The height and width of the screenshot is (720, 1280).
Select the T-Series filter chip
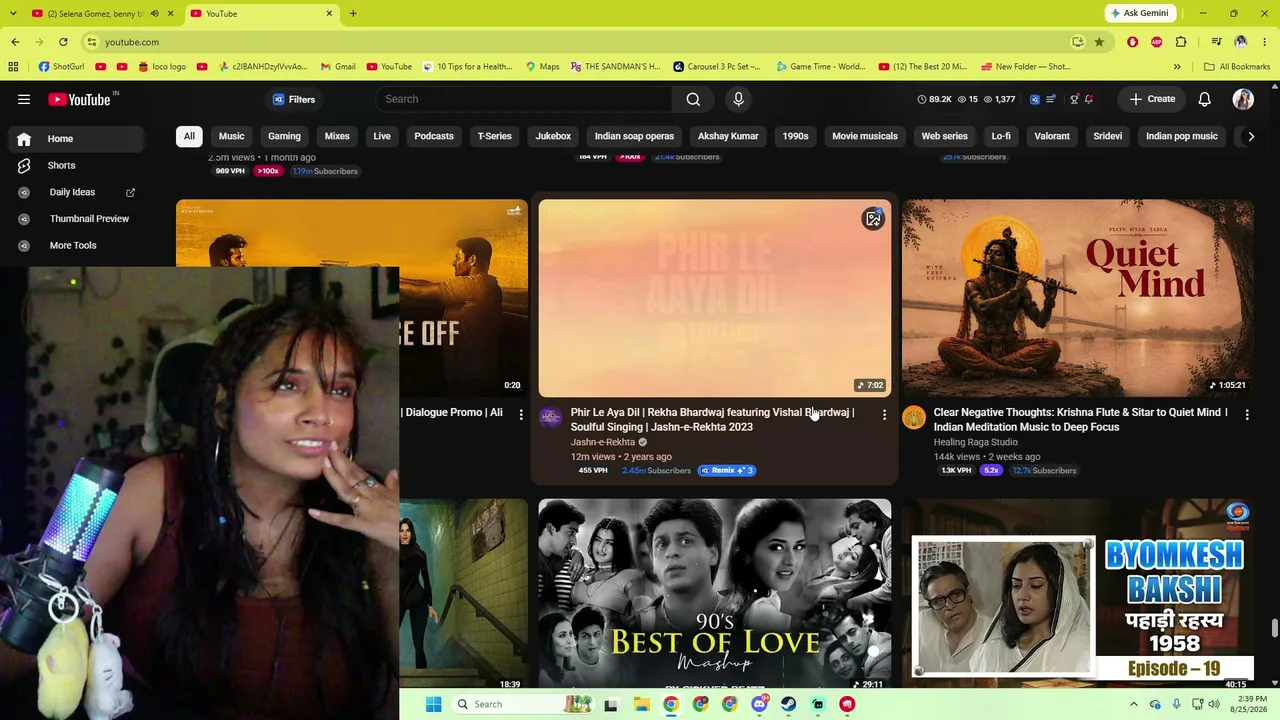pos(494,136)
